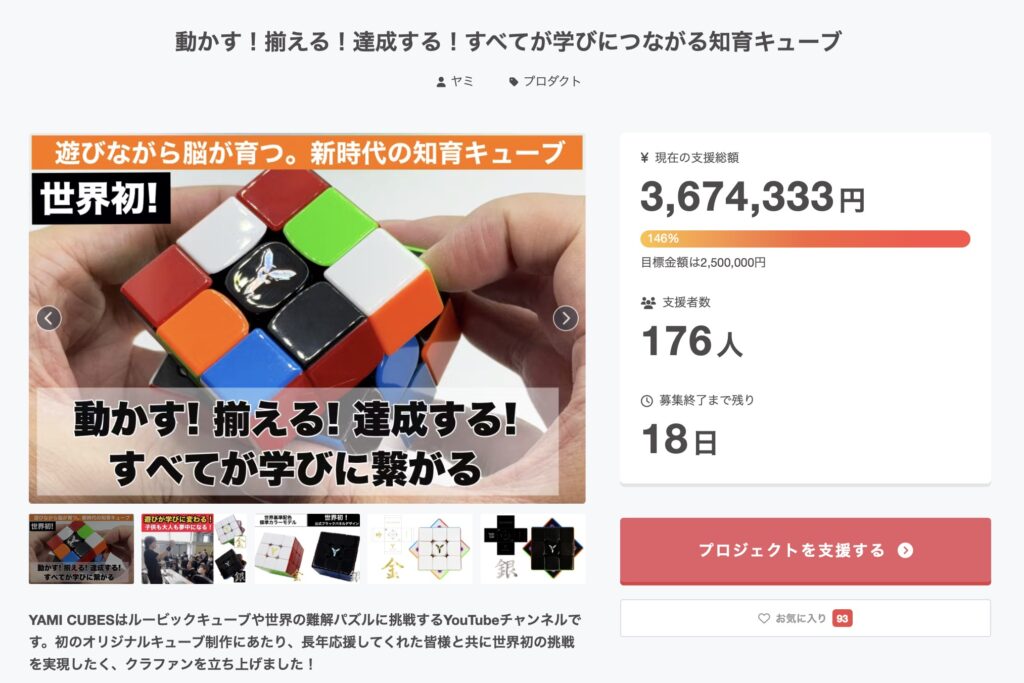The height and width of the screenshot is (683, 1024).
Task: Select second thumbnail showing classroom photo
Action: tap(194, 548)
